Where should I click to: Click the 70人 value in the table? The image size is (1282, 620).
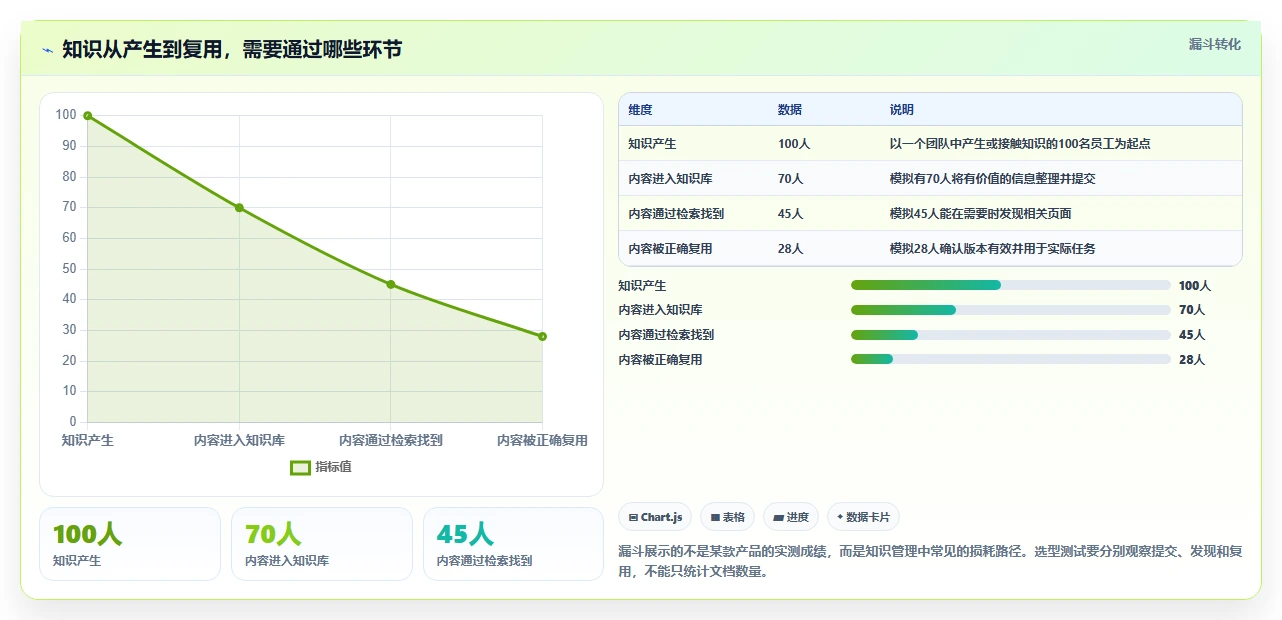(x=791, y=179)
